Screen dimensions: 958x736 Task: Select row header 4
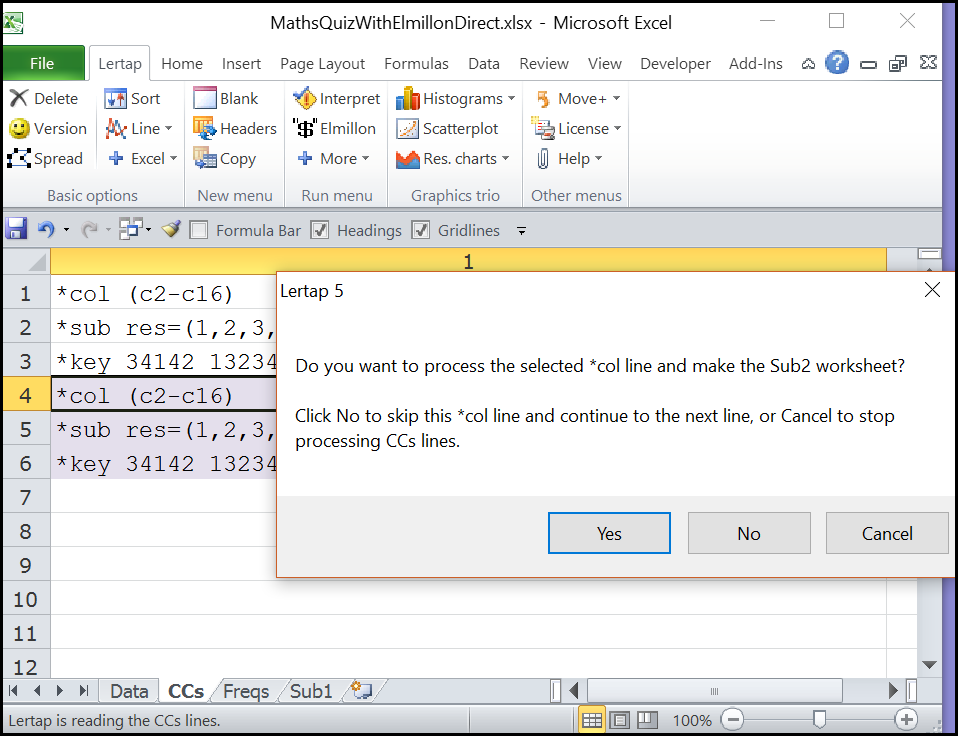pos(25,395)
